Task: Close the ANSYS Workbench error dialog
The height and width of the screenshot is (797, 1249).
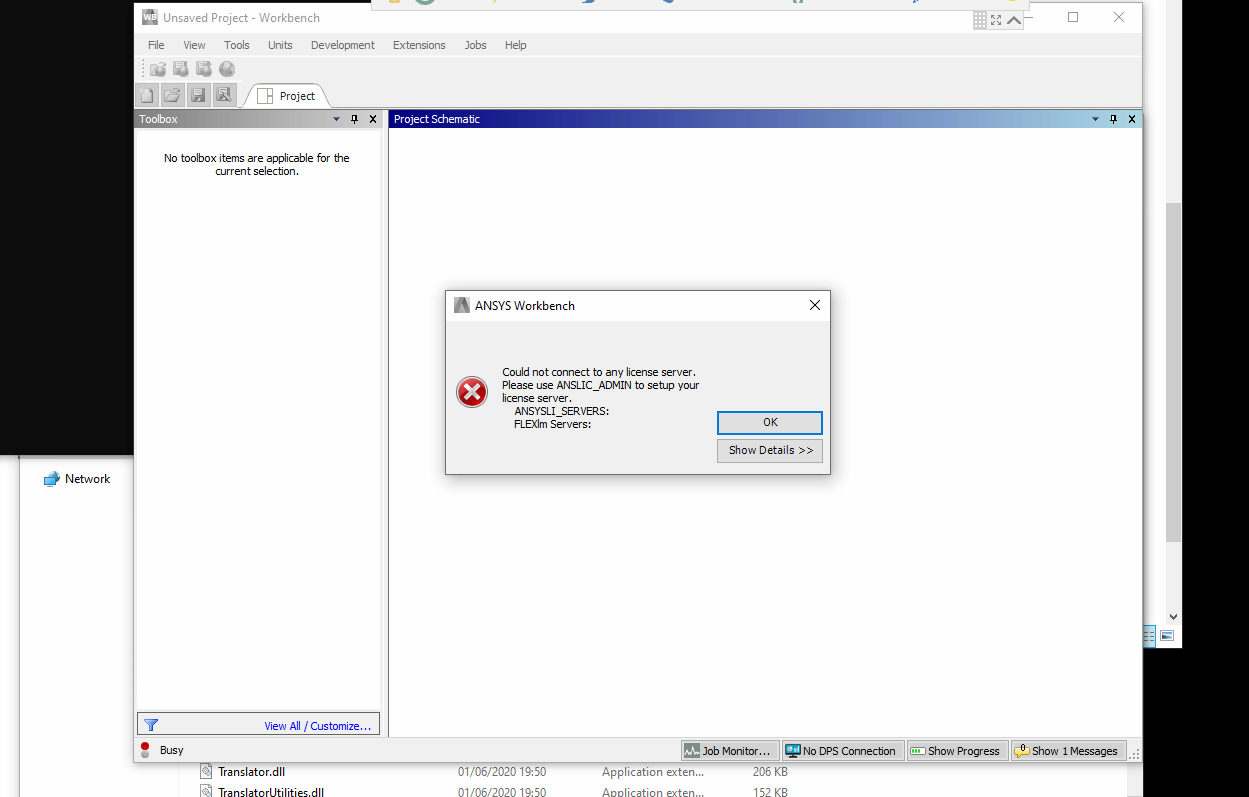Action: click(x=814, y=305)
